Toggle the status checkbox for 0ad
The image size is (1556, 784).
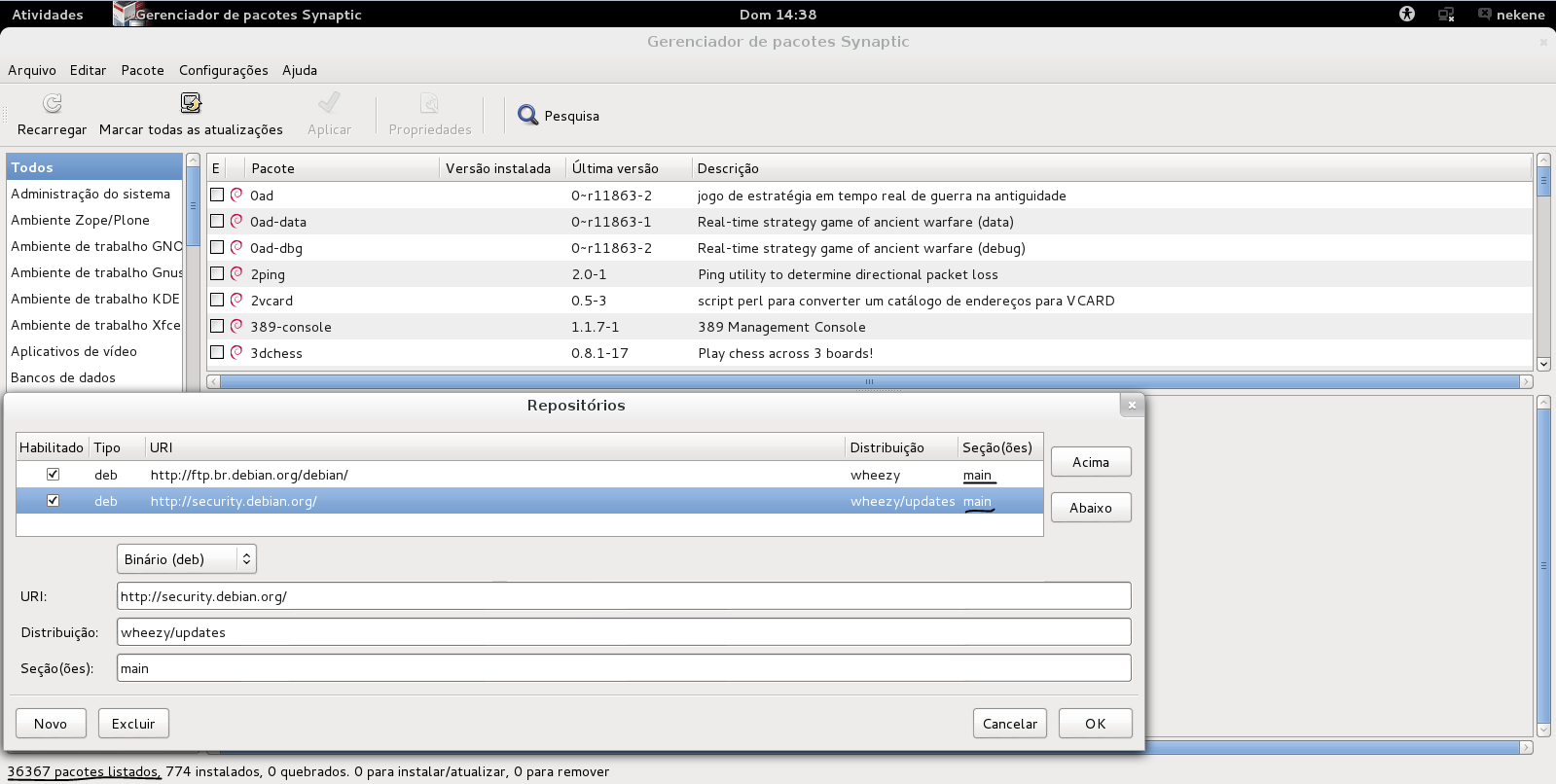click(217, 195)
